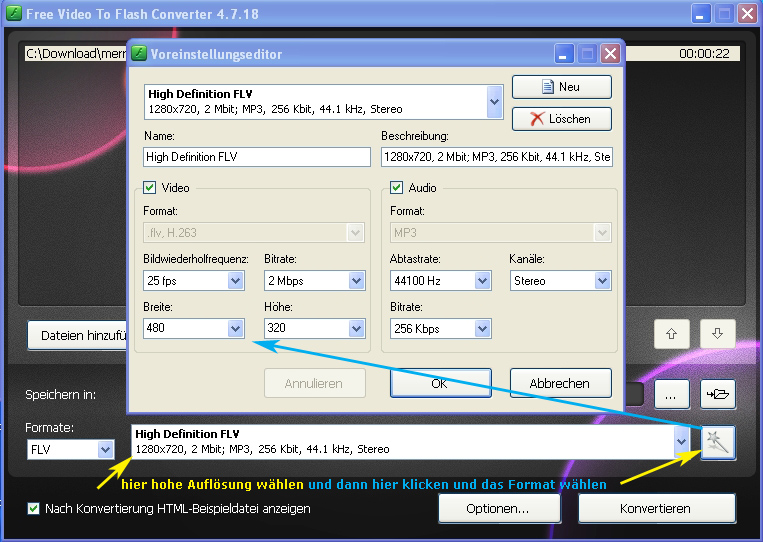
Task: Click the browse folder ellipsis button
Action: tap(671, 394)
